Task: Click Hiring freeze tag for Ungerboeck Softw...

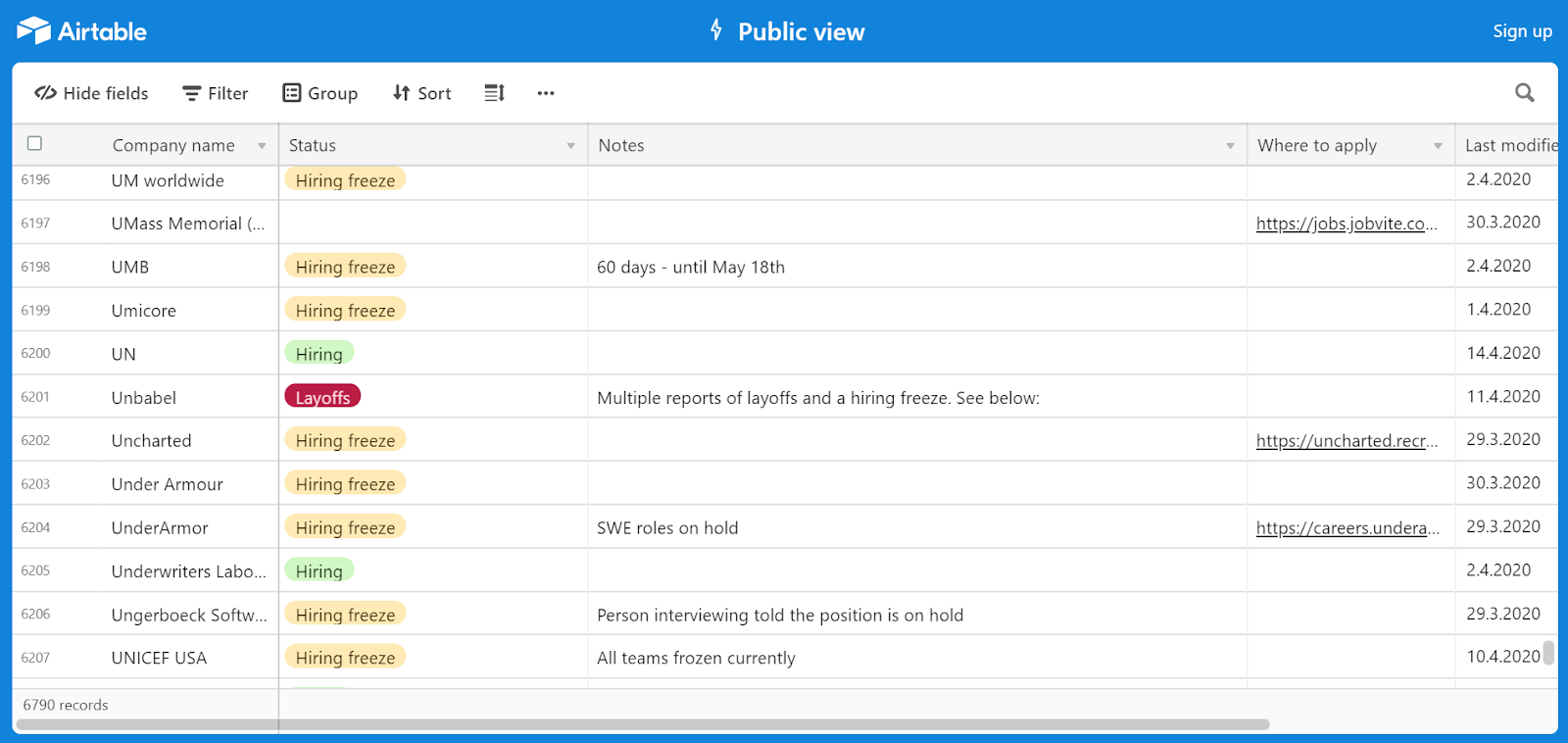Action: click(x=345, y=614)
